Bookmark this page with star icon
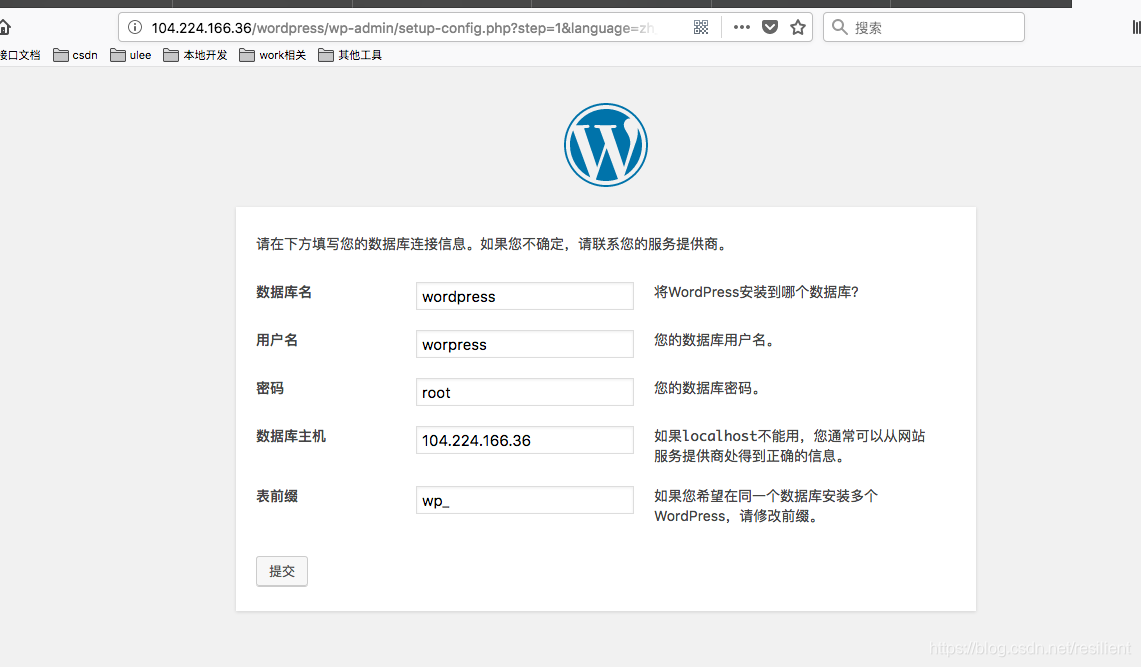The width and height of the screenshot is (1141, 667). coord(798,28)
